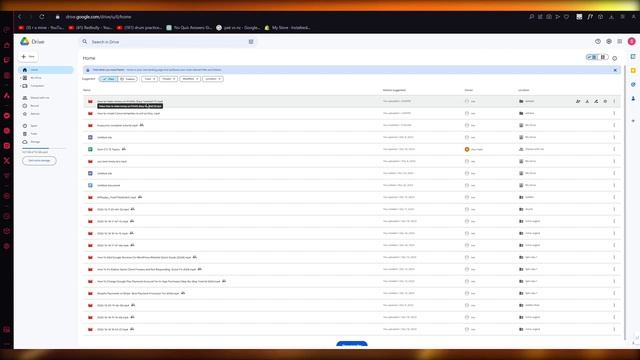Open the Storage section in sidebar
640x360 pixels.
tap(35, 142)
